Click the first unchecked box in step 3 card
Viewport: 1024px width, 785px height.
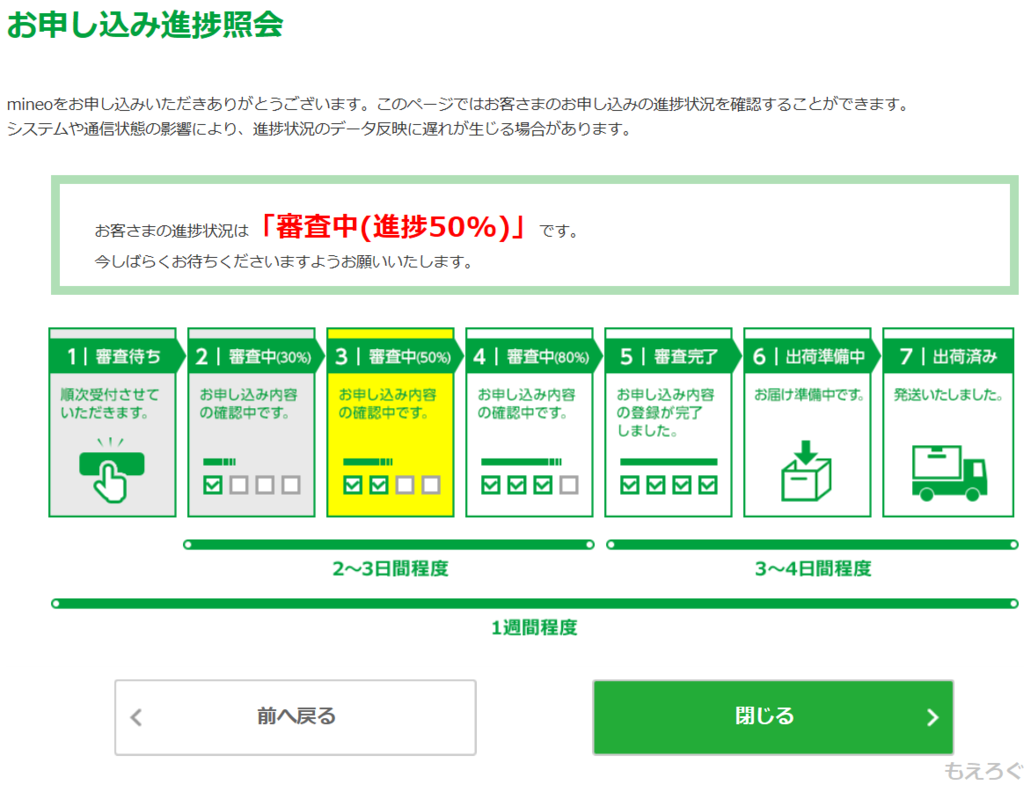tap(405, 485)
